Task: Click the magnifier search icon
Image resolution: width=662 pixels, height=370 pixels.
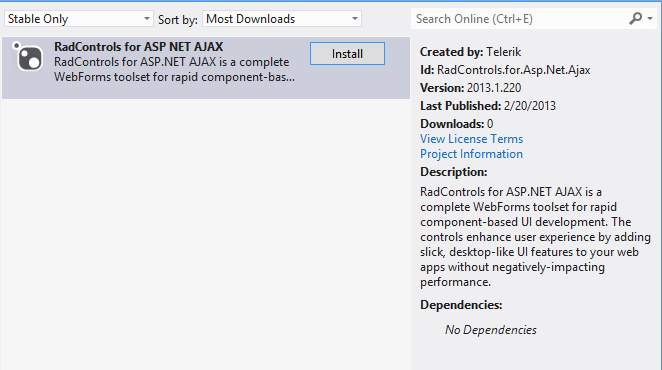Action: coord(635,19)
